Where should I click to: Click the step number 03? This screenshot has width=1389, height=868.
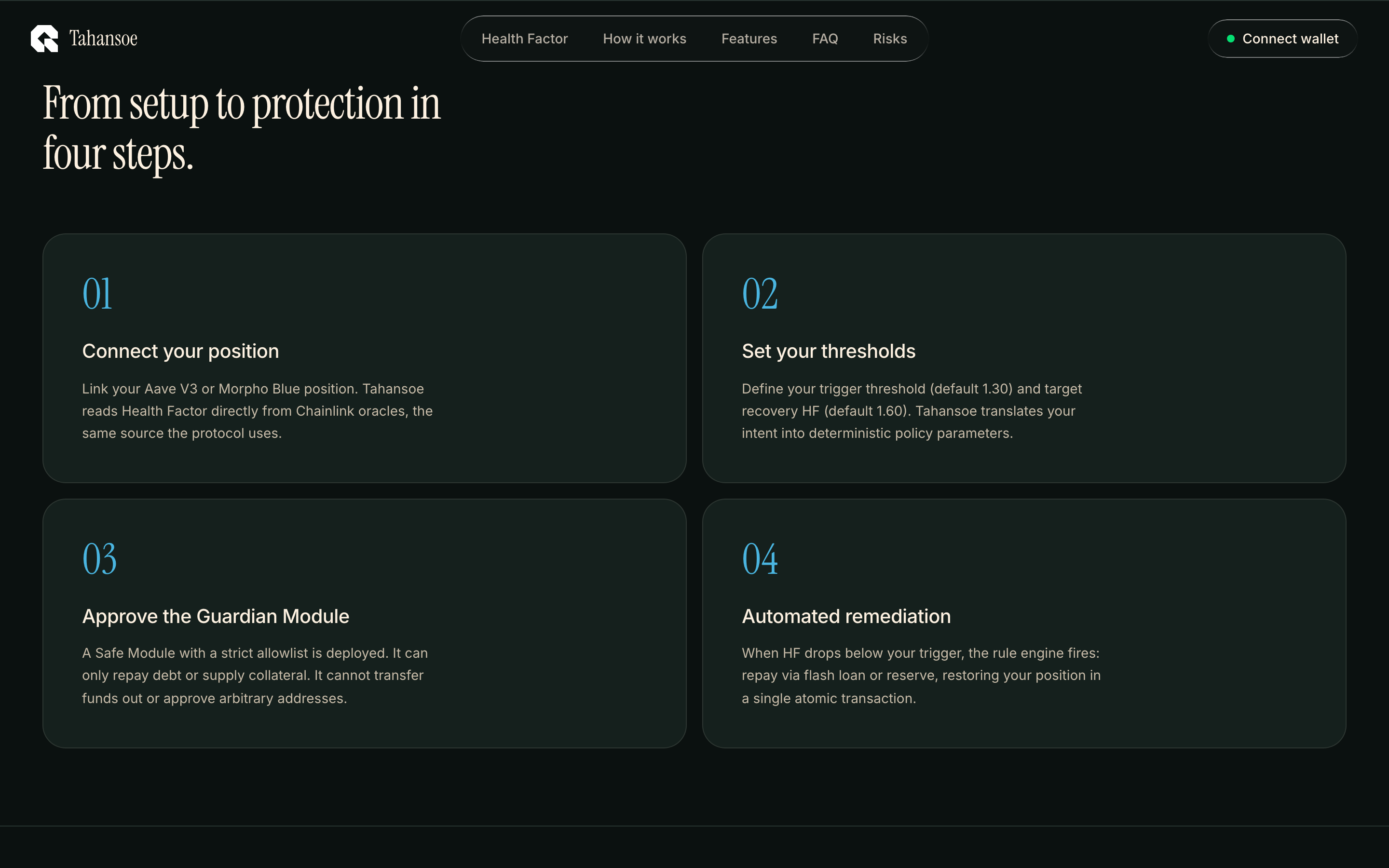click(x=99, y=558)
